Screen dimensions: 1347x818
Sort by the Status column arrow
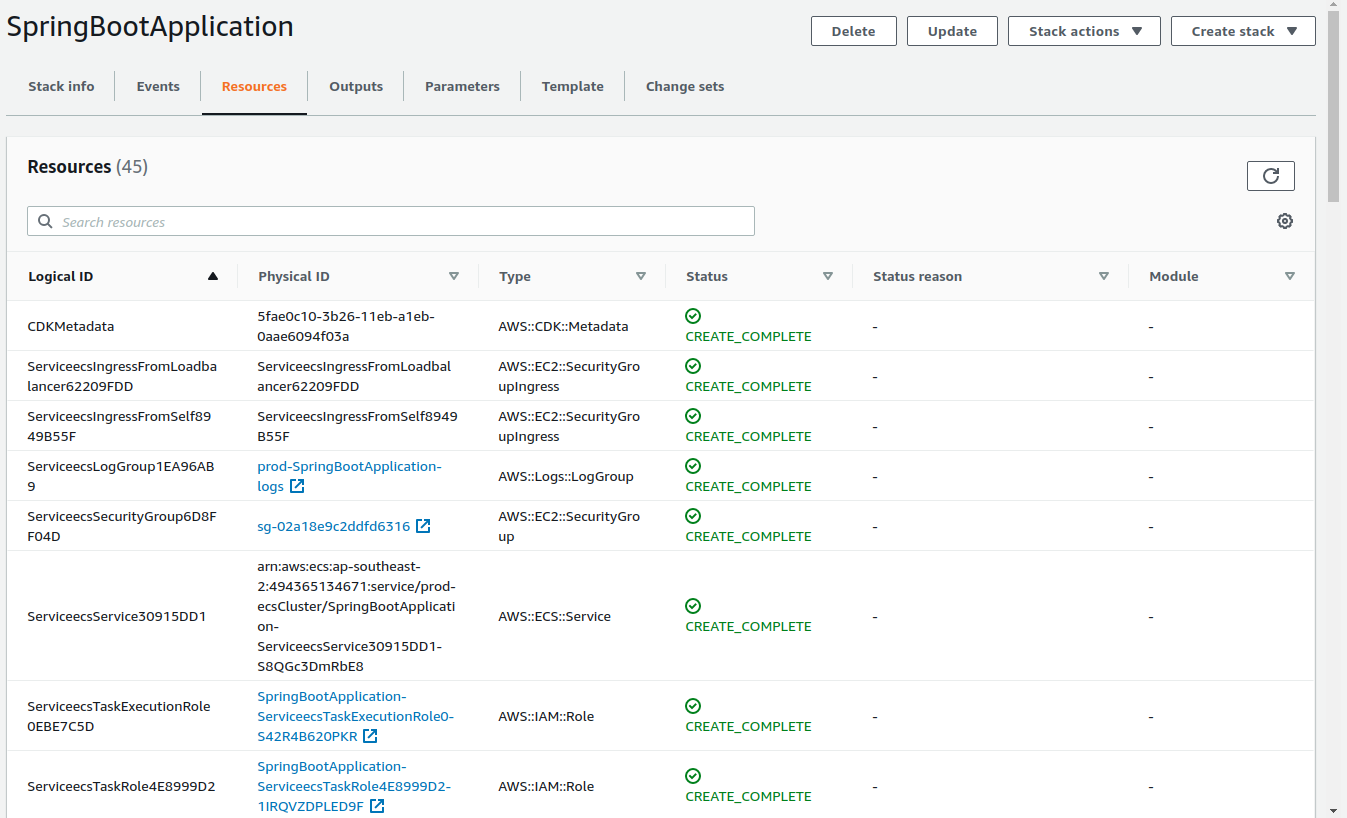(x=828, y=276)
